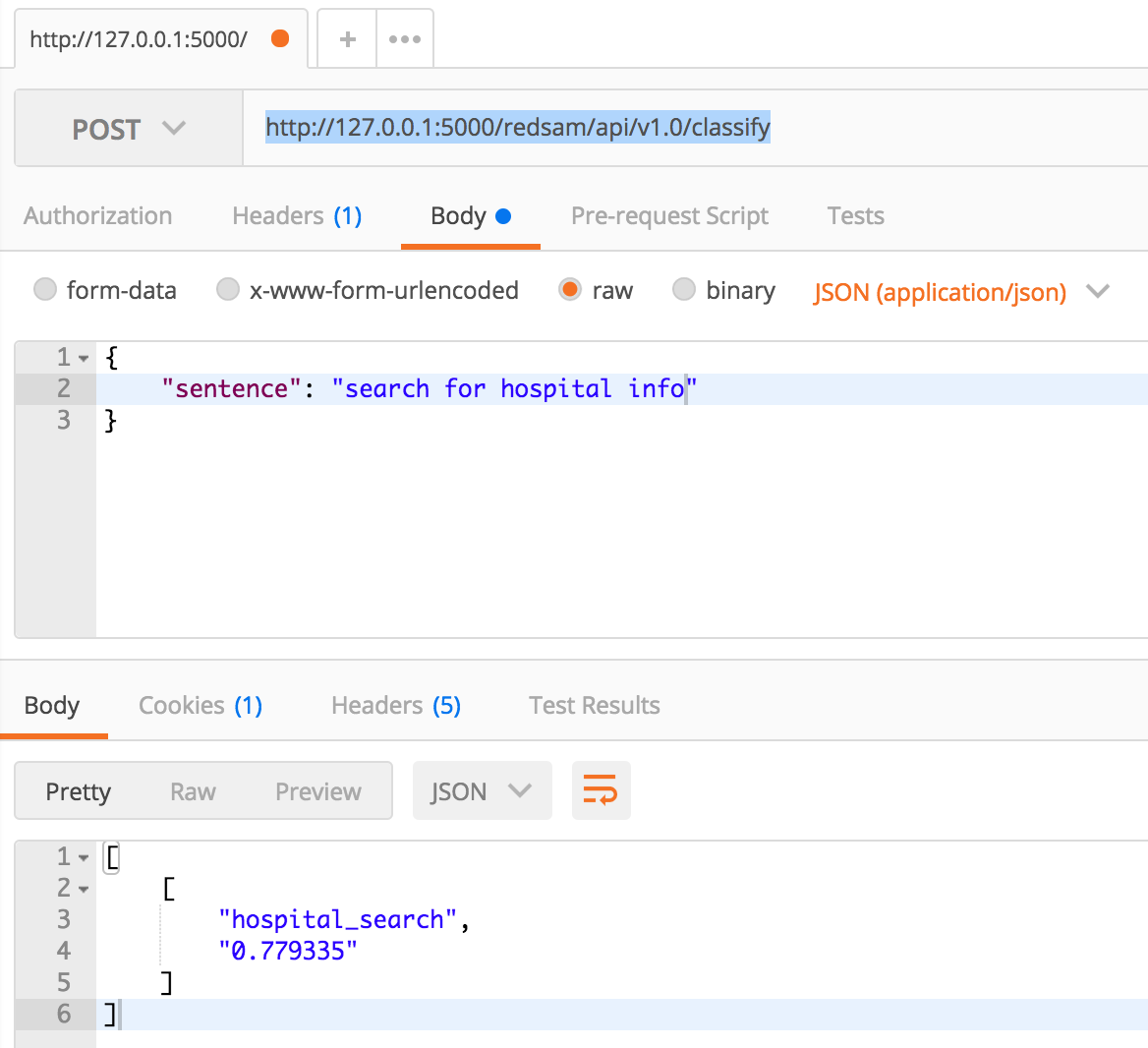1148x1048 pixels.
Task: Click the request URL input field
Action: click(x=590, y=128)
